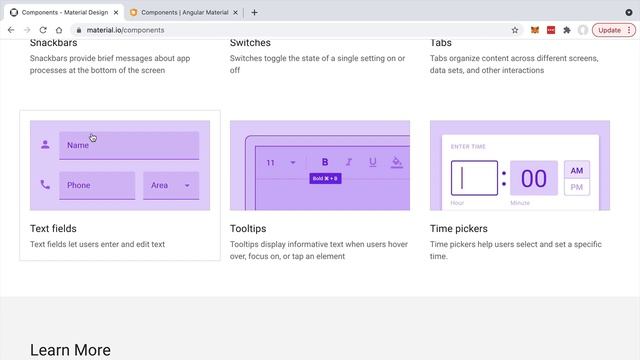Open the Text fields card title

coord(53,229)
